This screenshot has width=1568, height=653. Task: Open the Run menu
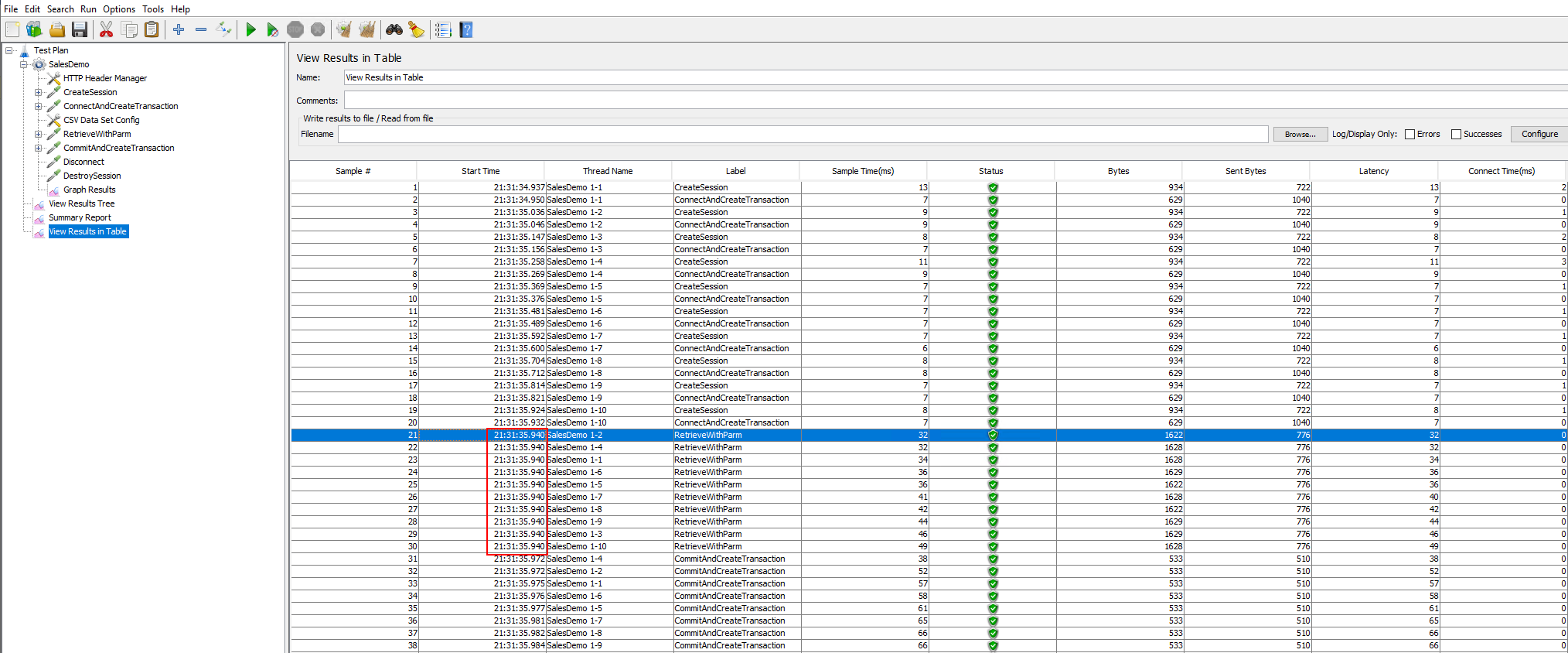pyautogui.click(x=88, y=9)
